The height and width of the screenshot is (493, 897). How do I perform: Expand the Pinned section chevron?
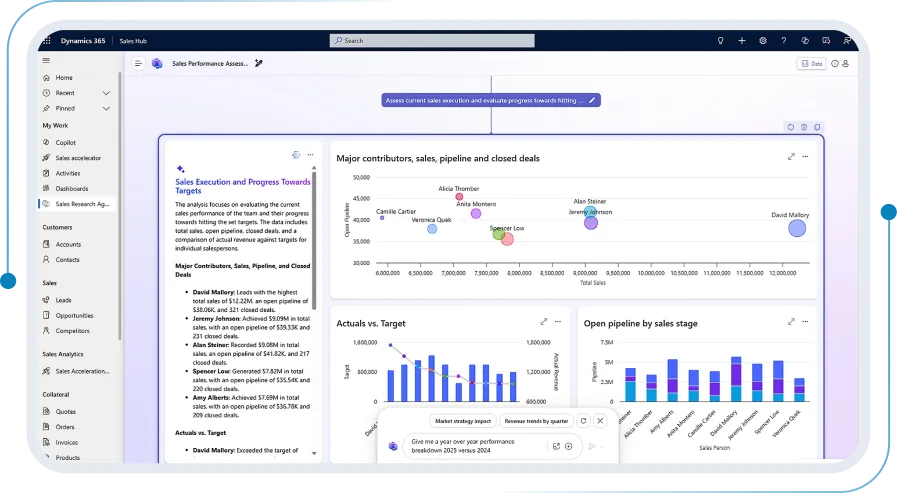click(106, 108)
